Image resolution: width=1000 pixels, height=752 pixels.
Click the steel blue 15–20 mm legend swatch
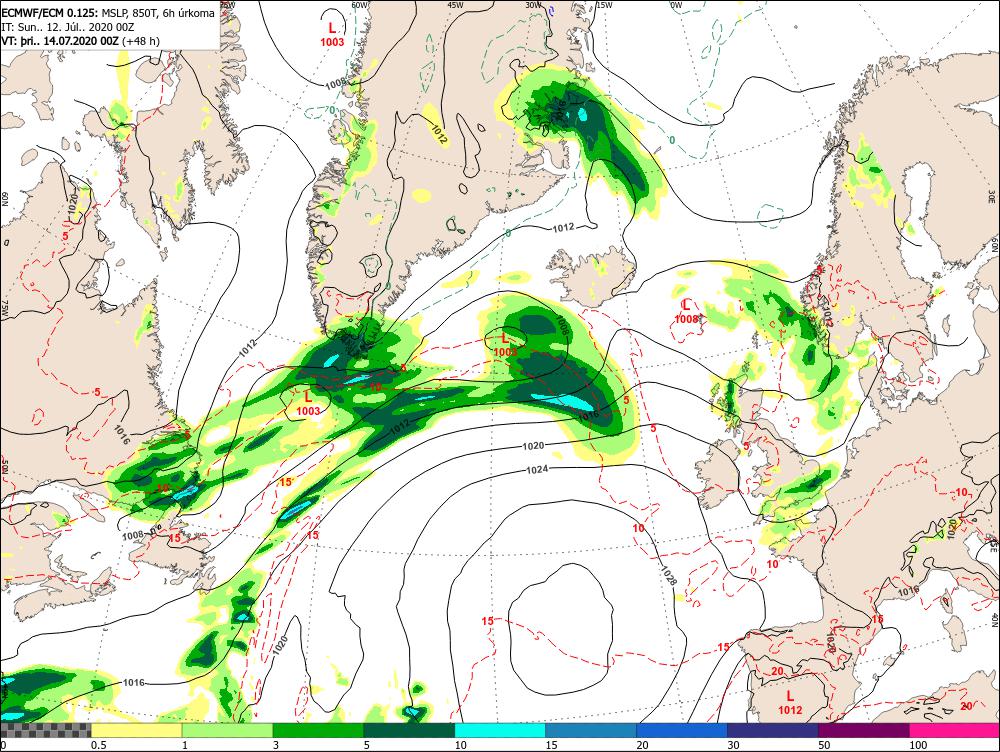click(x=591, y=730)
